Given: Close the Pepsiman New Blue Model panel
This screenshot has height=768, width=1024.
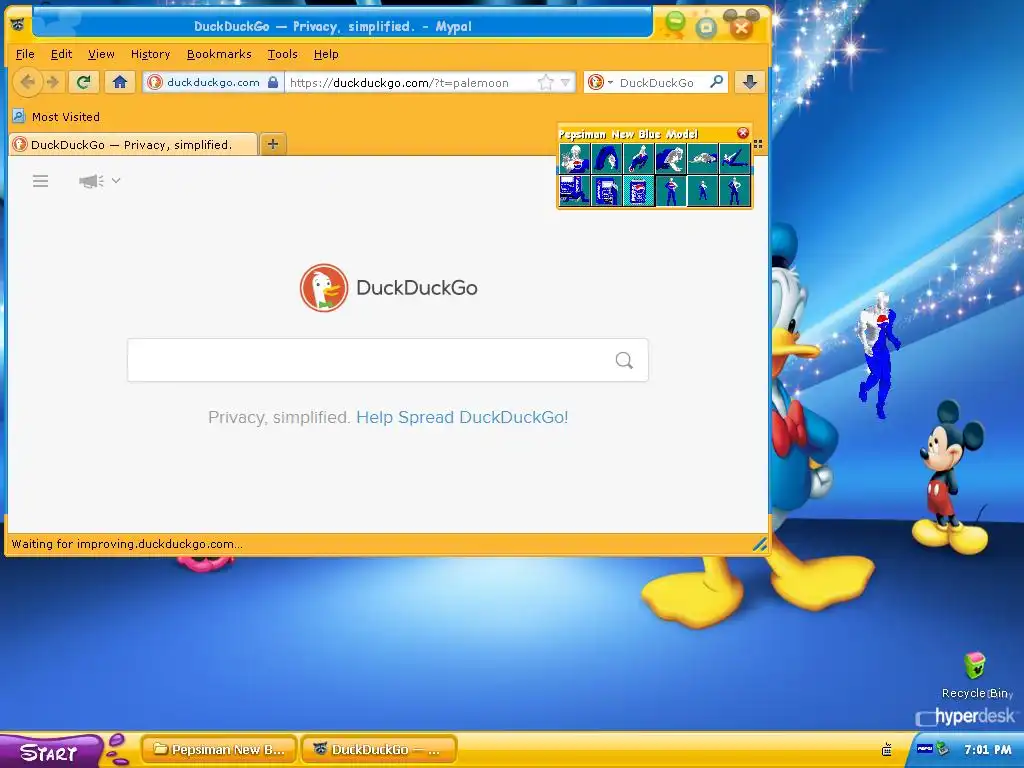Looking at the screenshot, I should coord(743,133).
